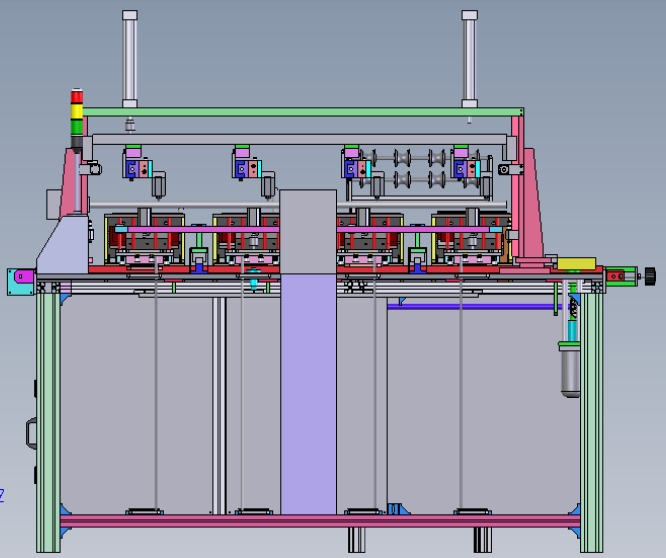Click the door handle on the left side
This screenshot has width=666, height=558.
click(31, 433)
